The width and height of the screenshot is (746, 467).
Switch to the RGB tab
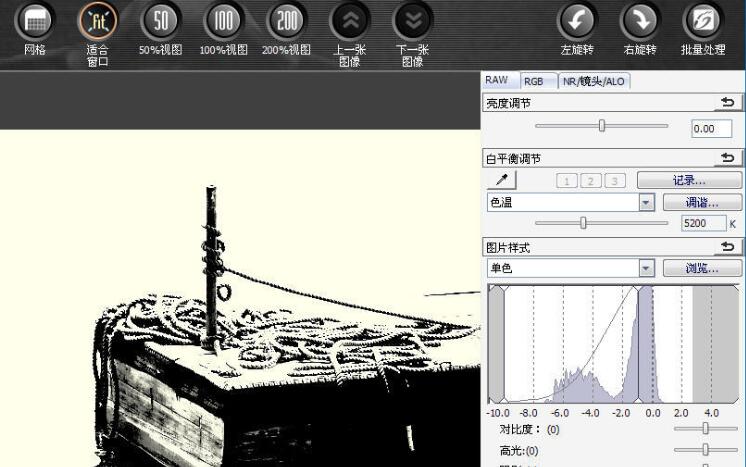[x=533, y=82]
